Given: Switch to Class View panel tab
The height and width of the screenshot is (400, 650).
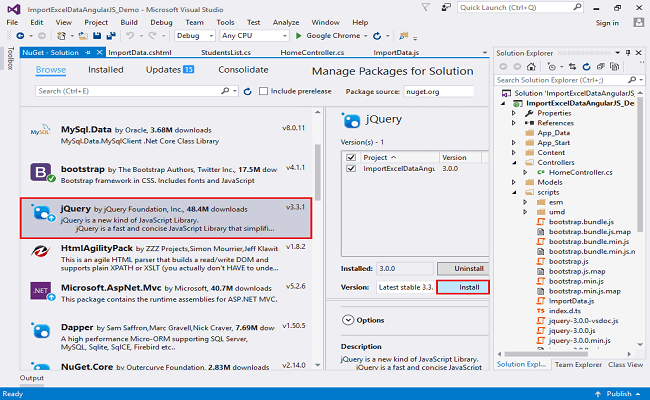Looking at the screenshot, I should tap(626, 365).
